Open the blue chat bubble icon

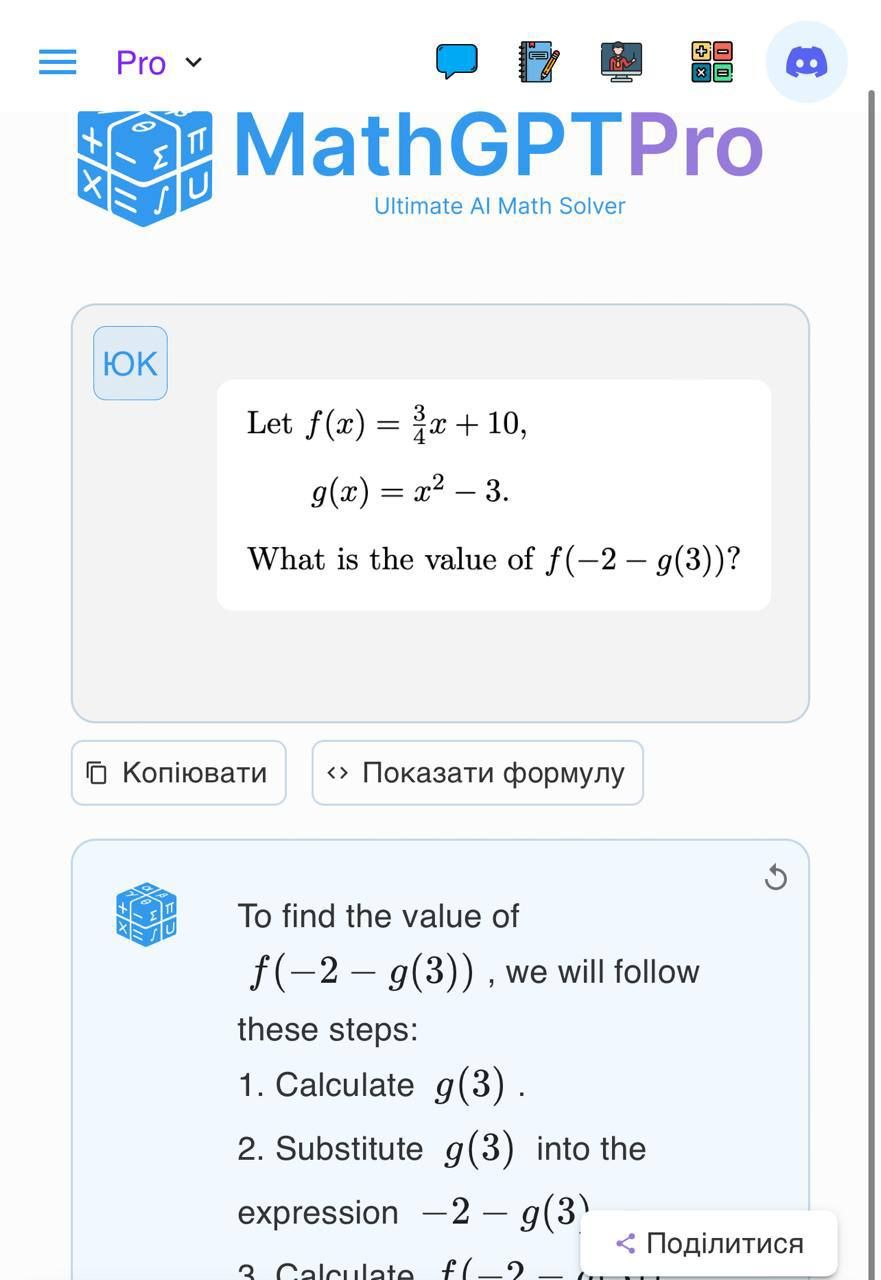point(456,62)
